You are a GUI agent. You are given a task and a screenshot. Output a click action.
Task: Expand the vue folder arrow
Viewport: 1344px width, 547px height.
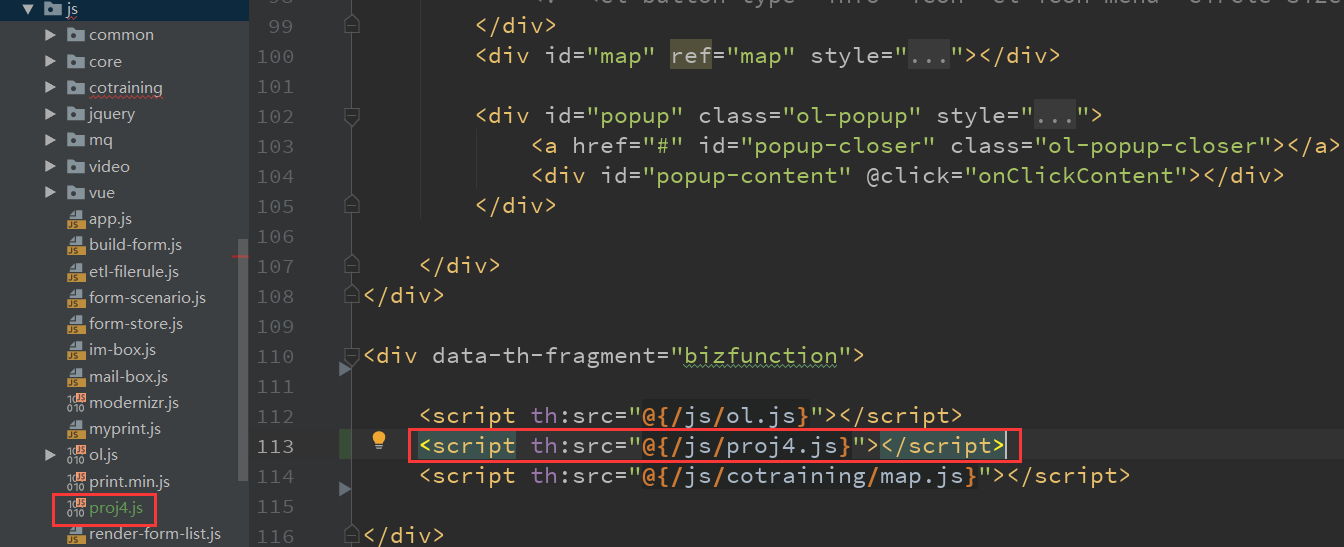50,193
